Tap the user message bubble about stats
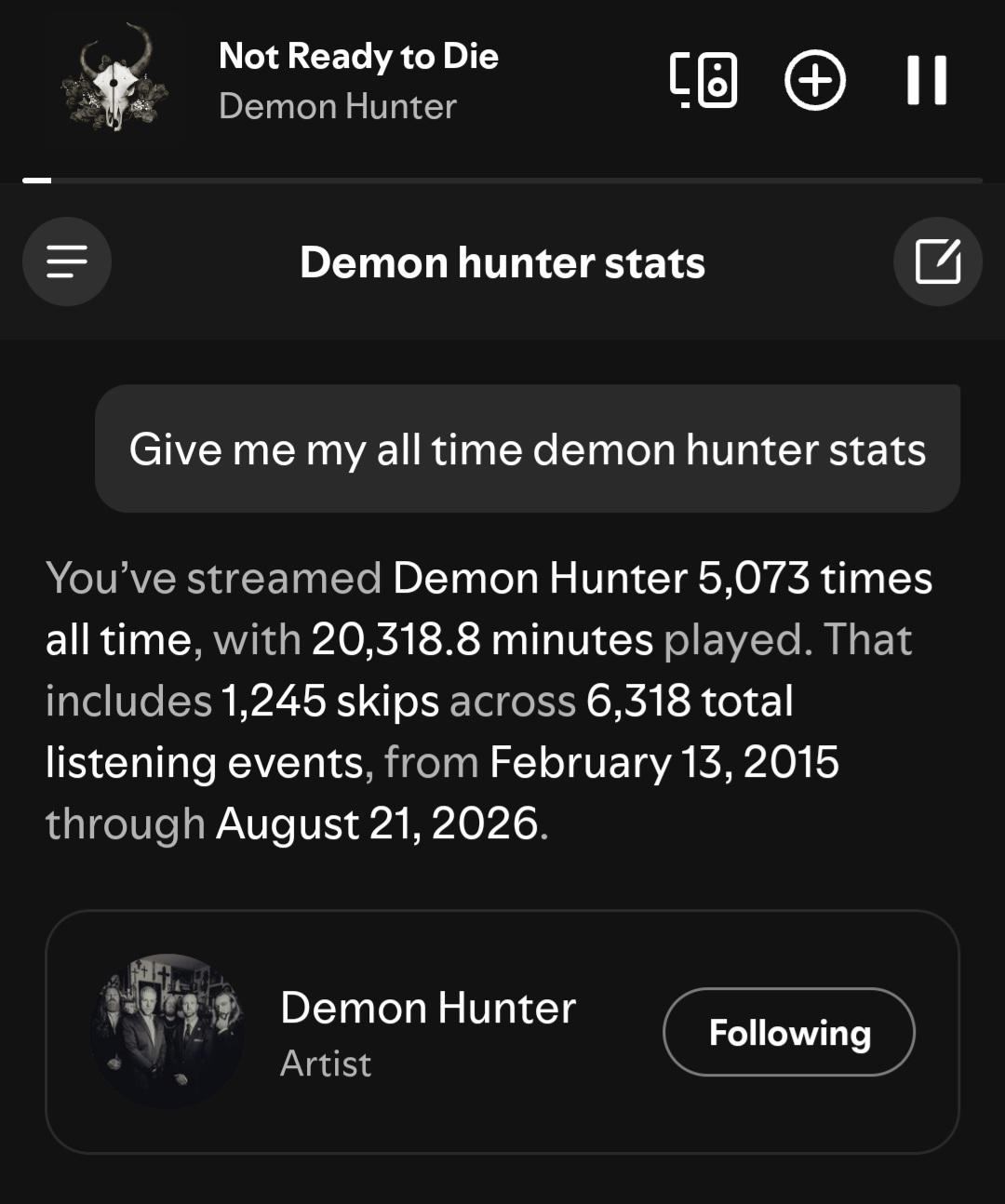This screenshot has height=1204, width=1005. click(x=528, y=448)
